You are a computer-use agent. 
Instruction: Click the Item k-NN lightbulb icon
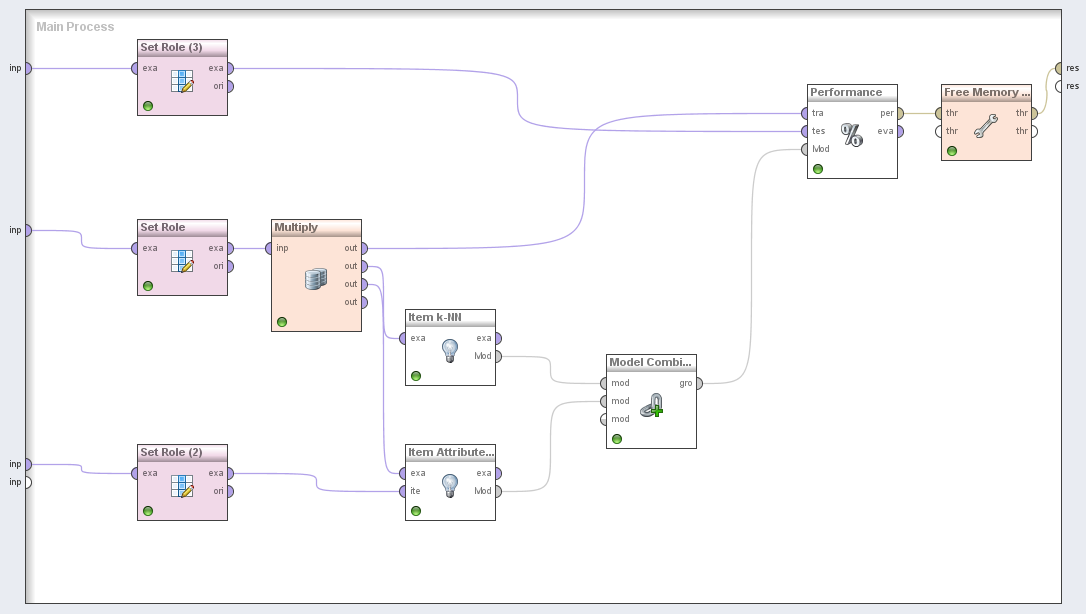pyautogui.click(x=450, y=350)
